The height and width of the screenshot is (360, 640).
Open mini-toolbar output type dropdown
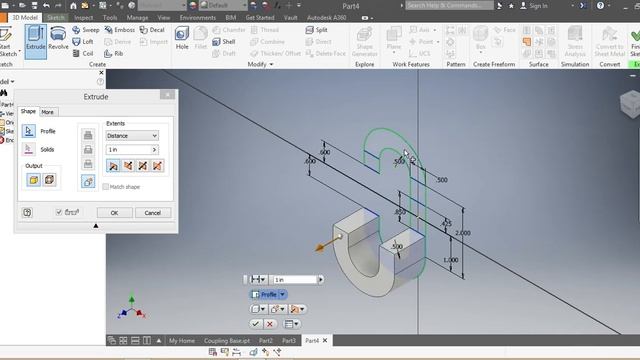point(258,309)
